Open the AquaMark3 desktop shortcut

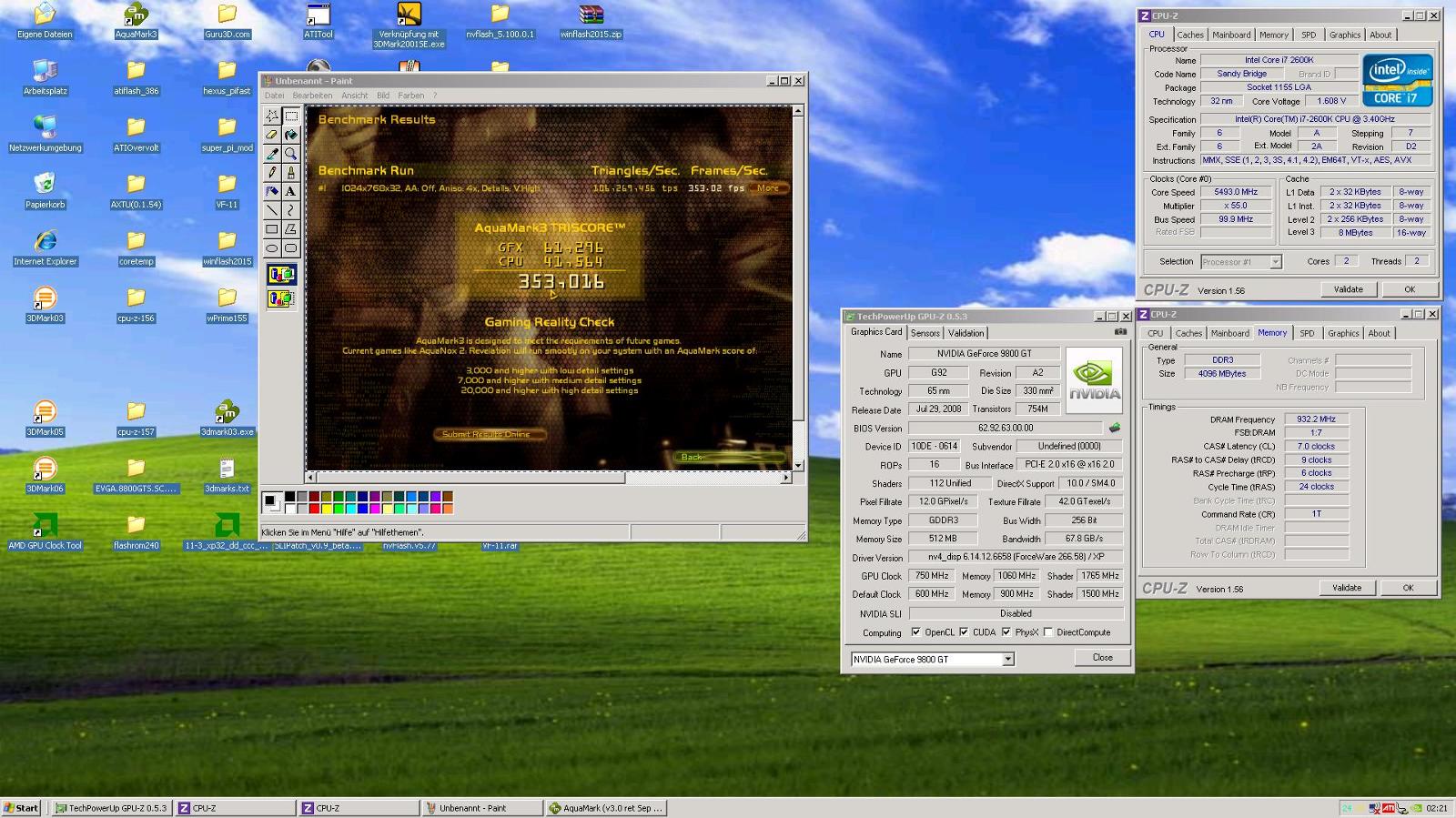136,21
